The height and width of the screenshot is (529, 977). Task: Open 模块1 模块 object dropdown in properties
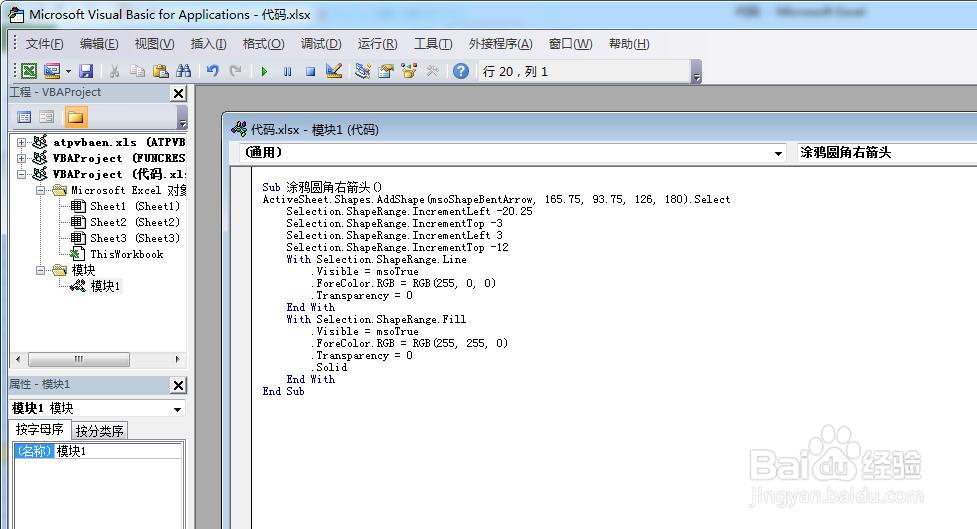pos(178,409)
